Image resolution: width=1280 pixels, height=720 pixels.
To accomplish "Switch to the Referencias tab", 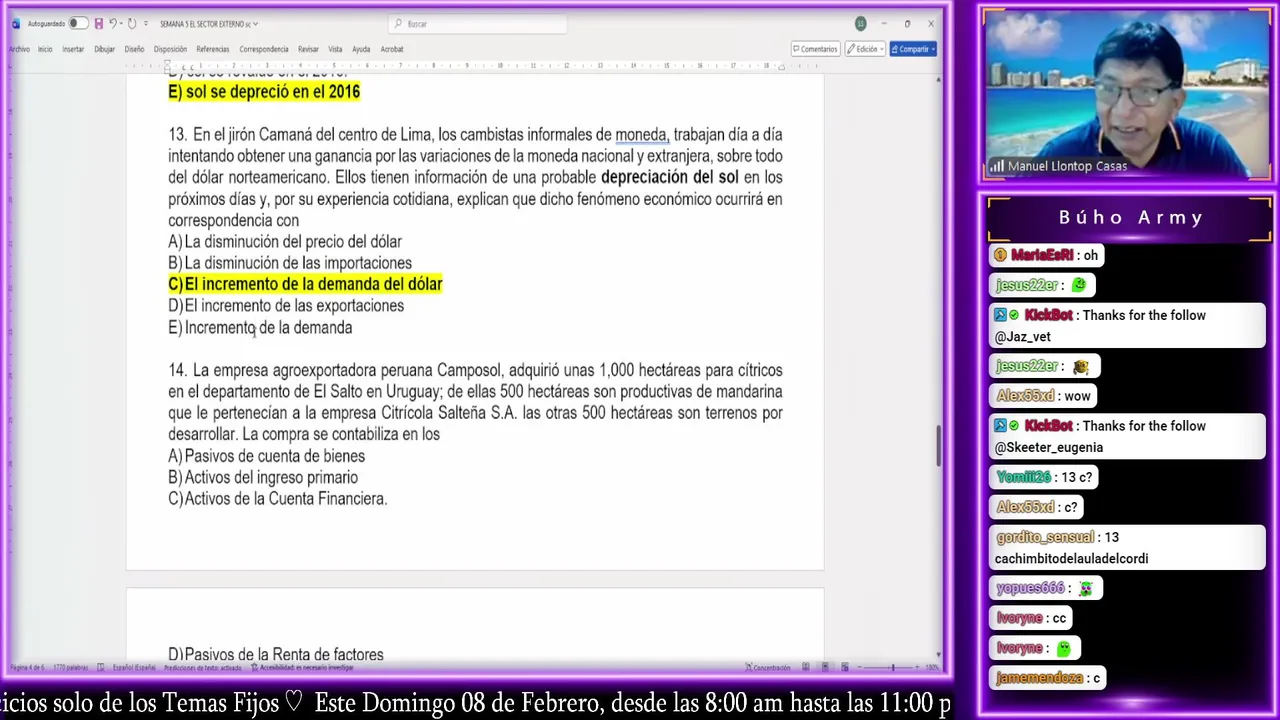I will pos(213,49).
